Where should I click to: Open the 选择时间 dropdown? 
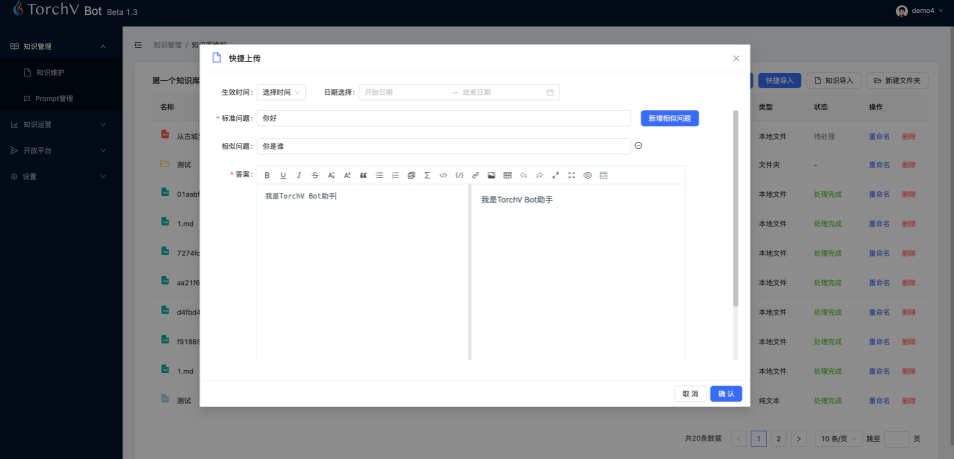click(281, 92)
